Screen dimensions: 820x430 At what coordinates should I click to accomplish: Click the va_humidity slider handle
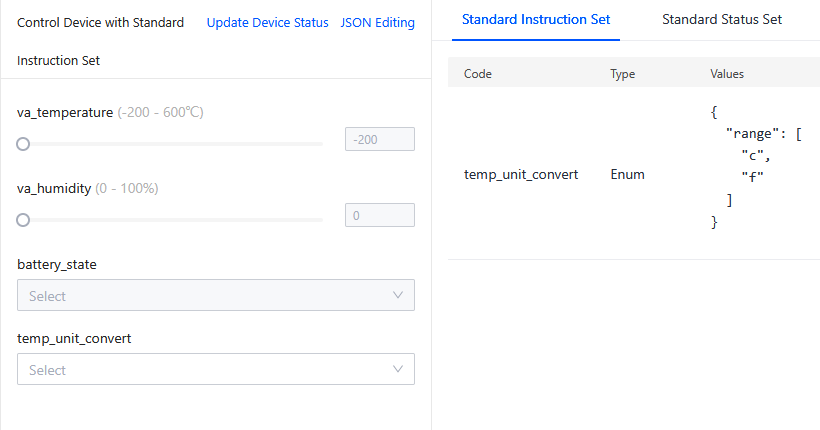[x=23, y=220]
